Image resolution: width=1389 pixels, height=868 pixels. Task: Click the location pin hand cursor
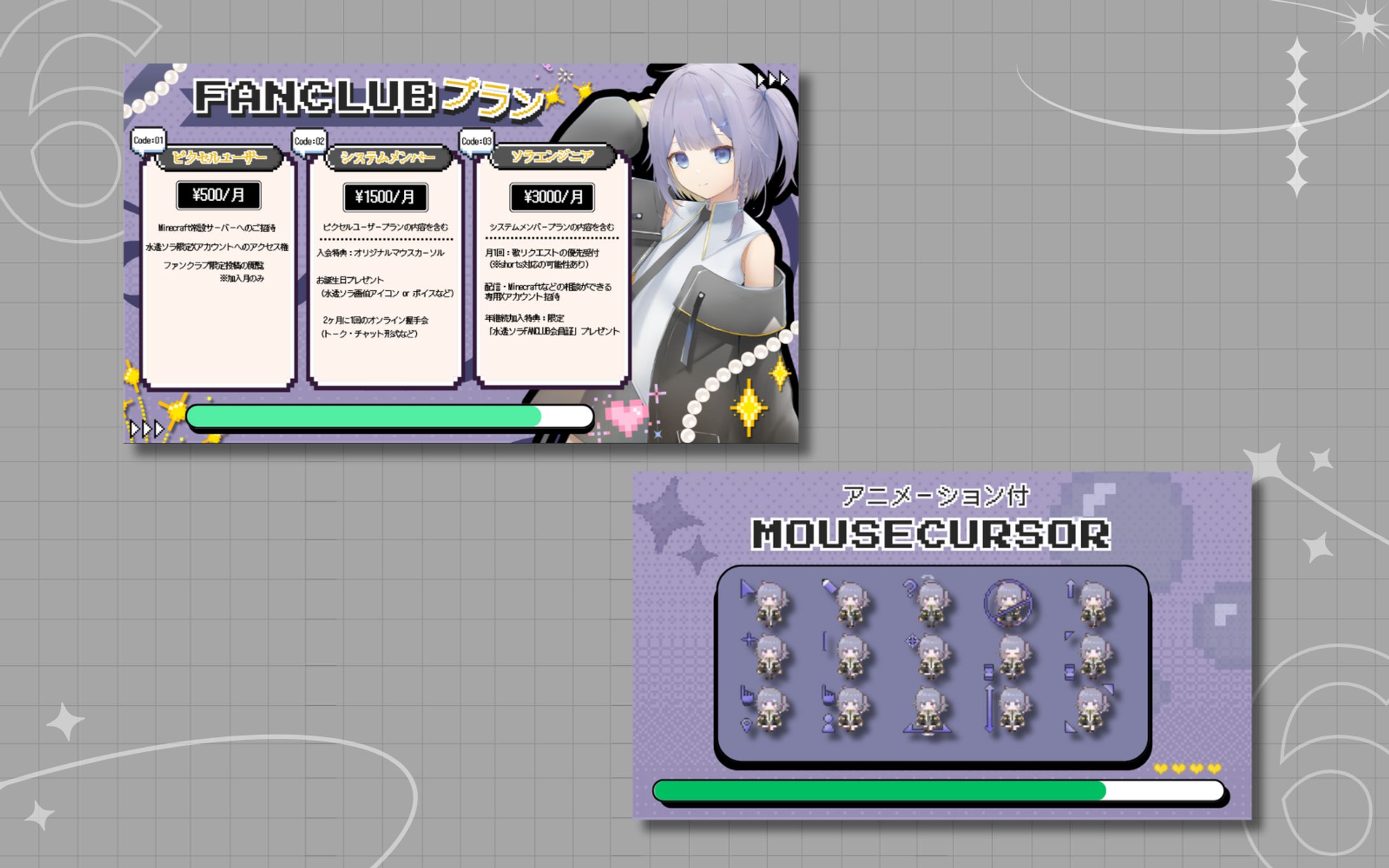766,709
